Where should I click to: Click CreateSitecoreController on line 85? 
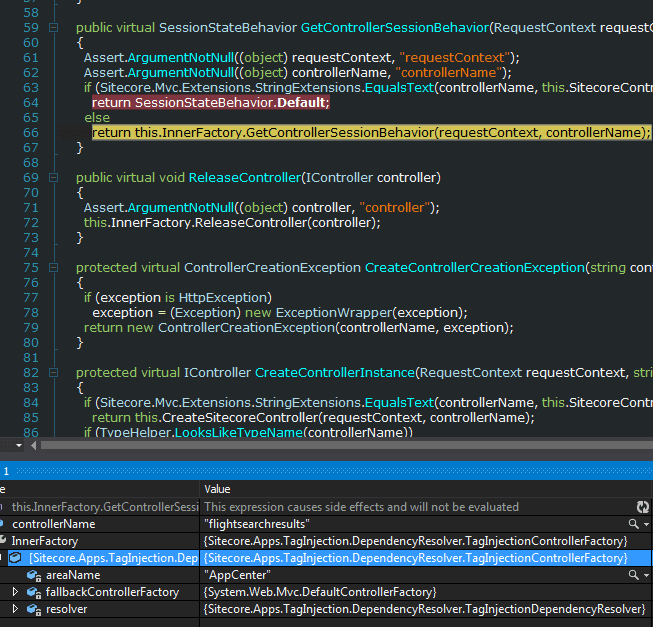[240, 418]
